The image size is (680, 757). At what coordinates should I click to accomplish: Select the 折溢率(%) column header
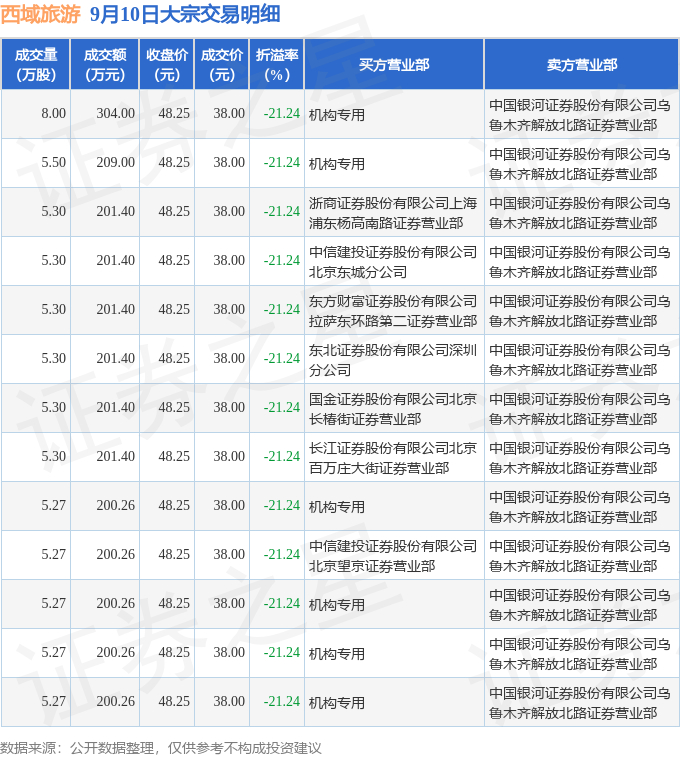(x=277, y=65)
